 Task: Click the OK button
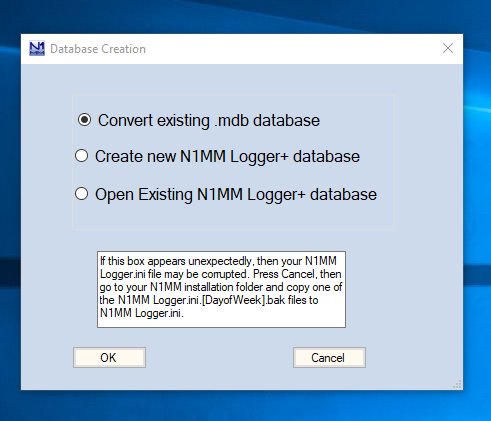click(x=109, y=358)
